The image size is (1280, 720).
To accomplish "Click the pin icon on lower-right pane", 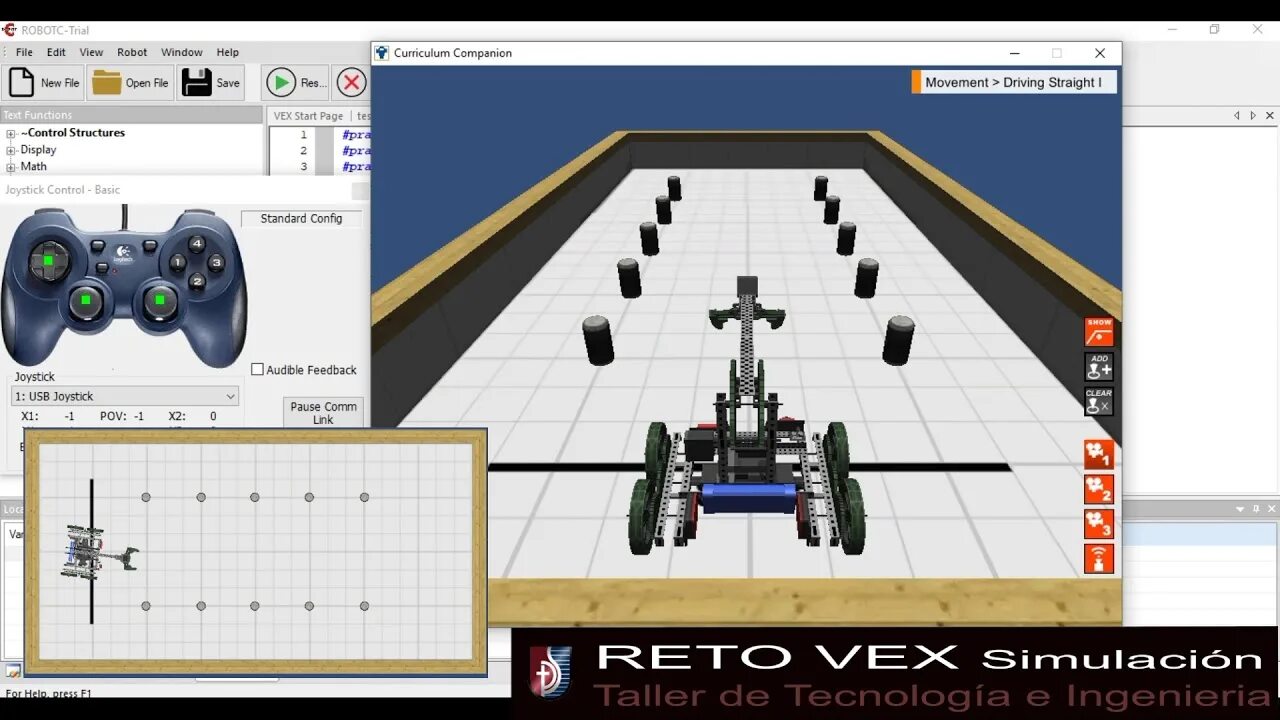I will click(1256, 509).
